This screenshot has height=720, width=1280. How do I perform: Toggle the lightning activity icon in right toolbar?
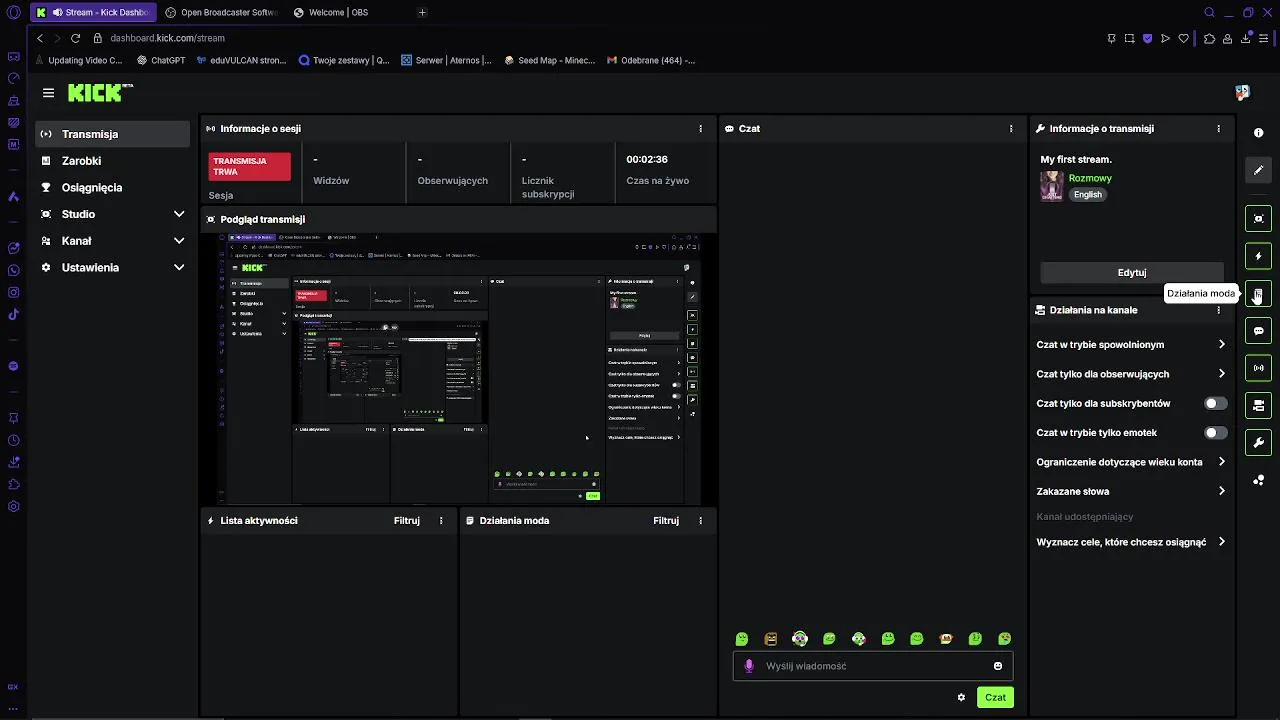tap(1258, 256)
